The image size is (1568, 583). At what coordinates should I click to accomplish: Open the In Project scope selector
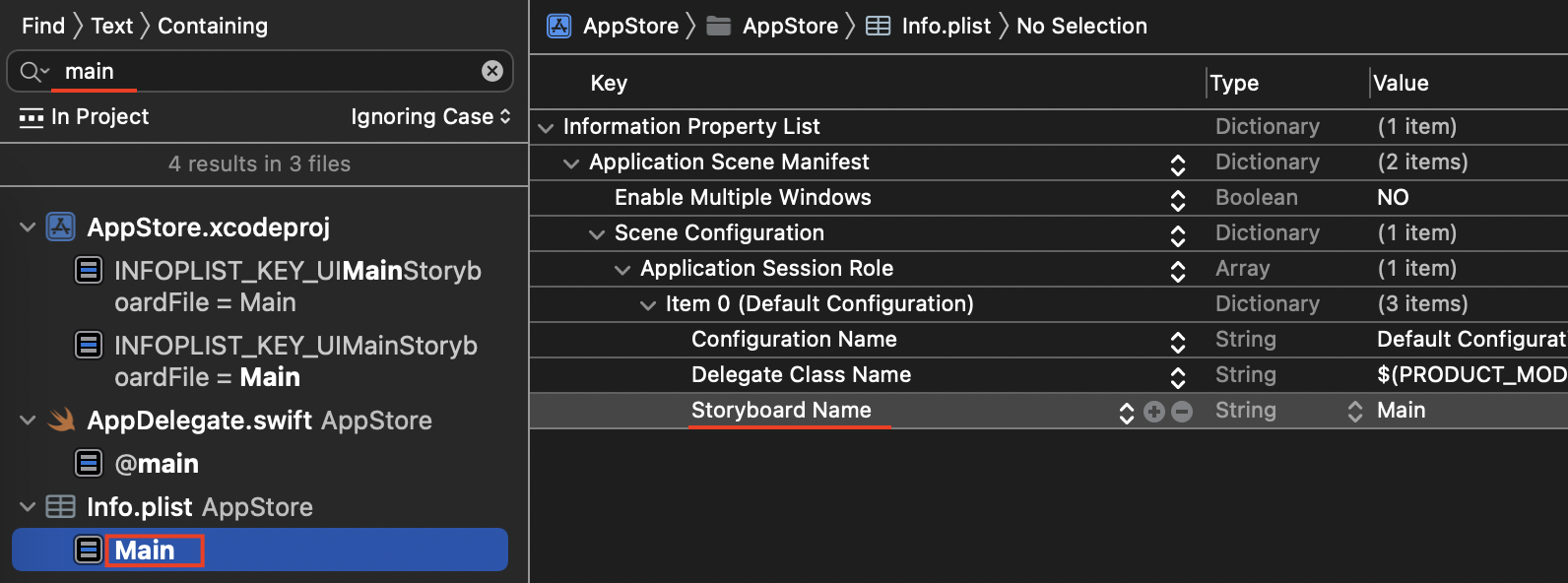click(84, 117)
